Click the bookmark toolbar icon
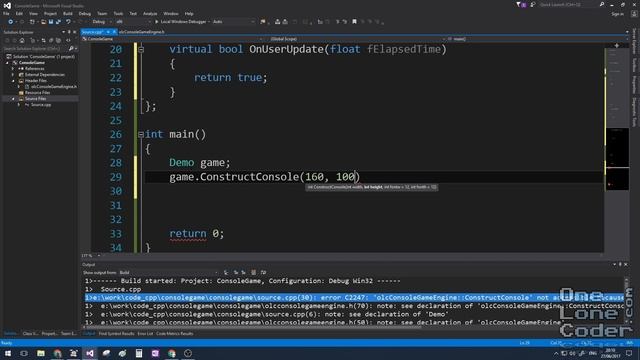Screen dimensions: 640x360 point(354,22)
